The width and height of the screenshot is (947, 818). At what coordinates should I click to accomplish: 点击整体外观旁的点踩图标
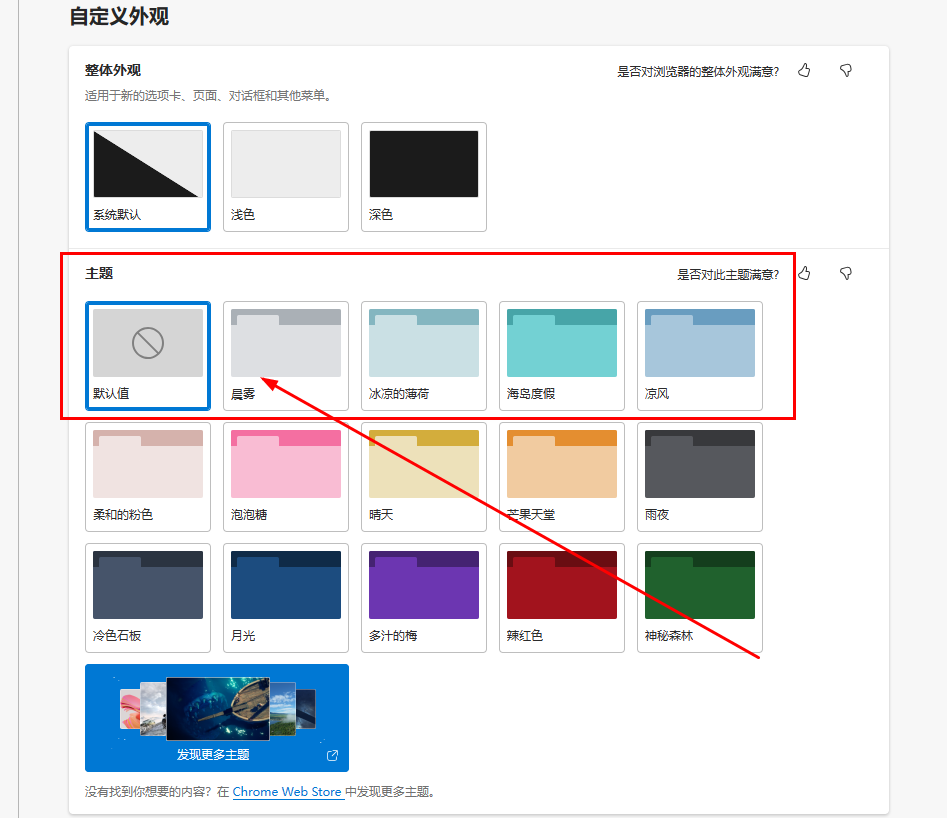click(x=845, y=70)
